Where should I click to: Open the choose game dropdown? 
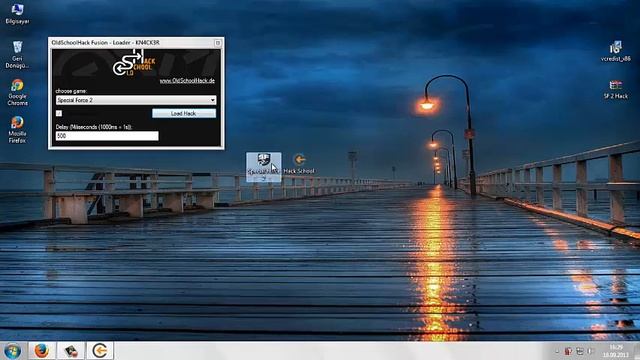point(136,100)
